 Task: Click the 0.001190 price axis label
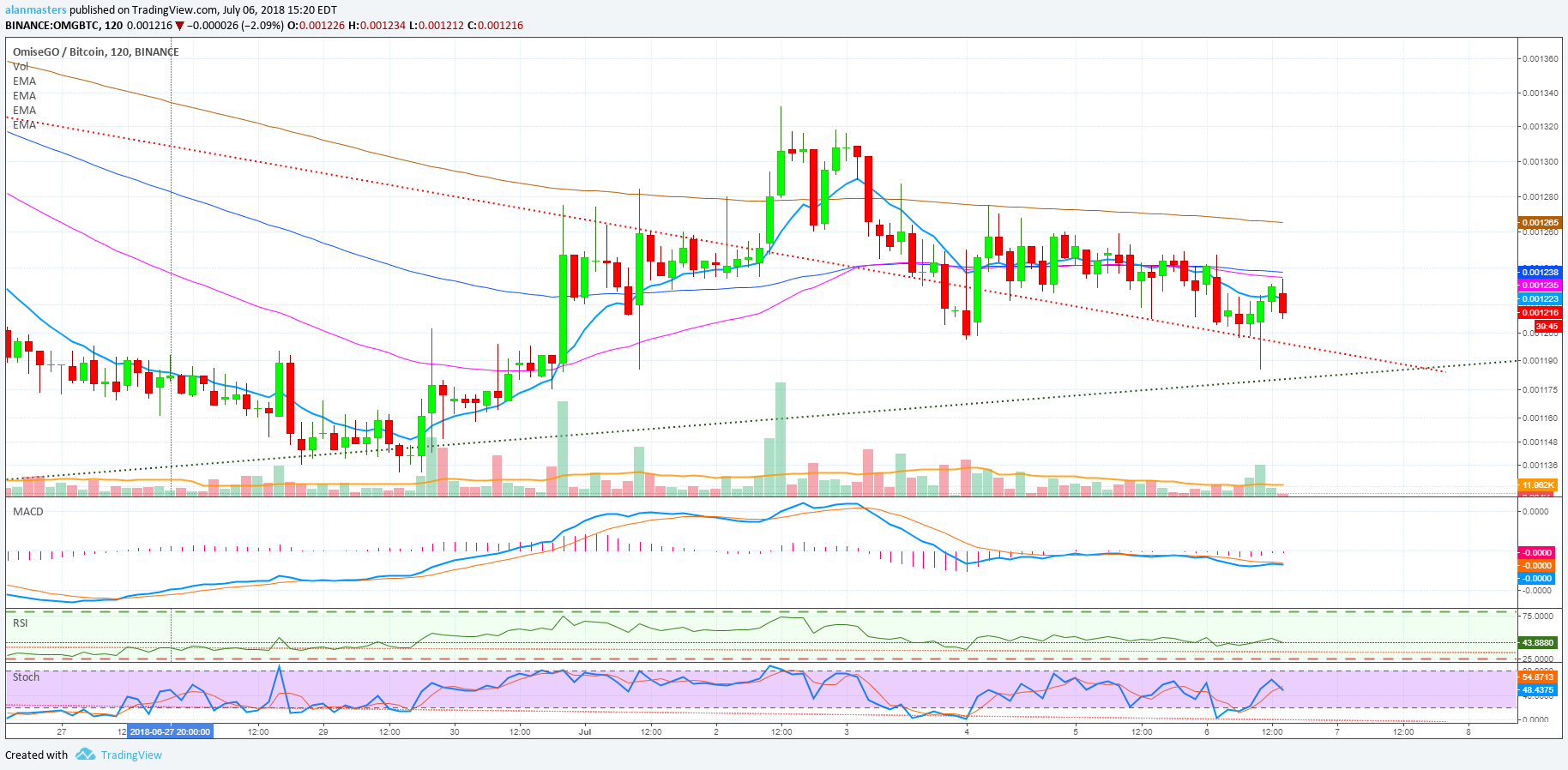pyautogui.click(x=1541, y=361)
